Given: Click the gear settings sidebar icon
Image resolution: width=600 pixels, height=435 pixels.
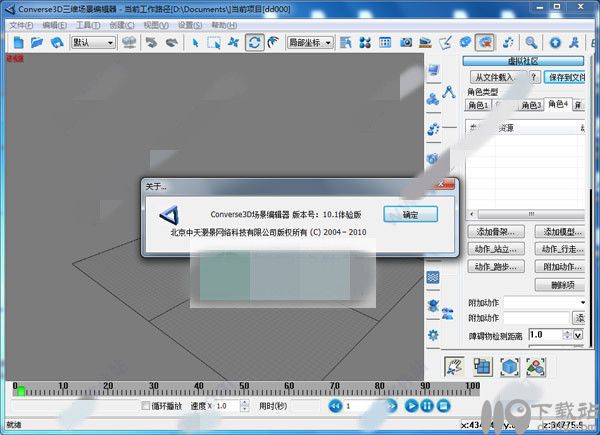Looking at the screenshot, I should pyautogui.click(x=433, y=335).
